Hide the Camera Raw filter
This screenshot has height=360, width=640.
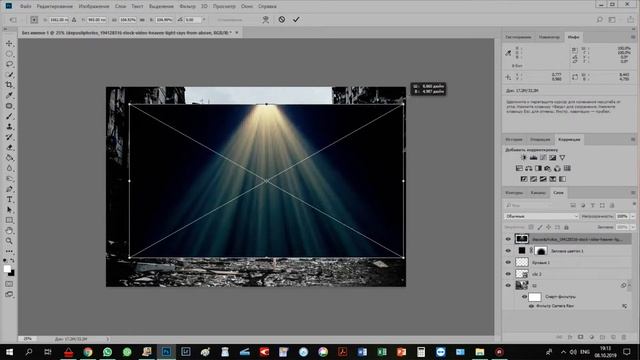(x=531, y=306)
